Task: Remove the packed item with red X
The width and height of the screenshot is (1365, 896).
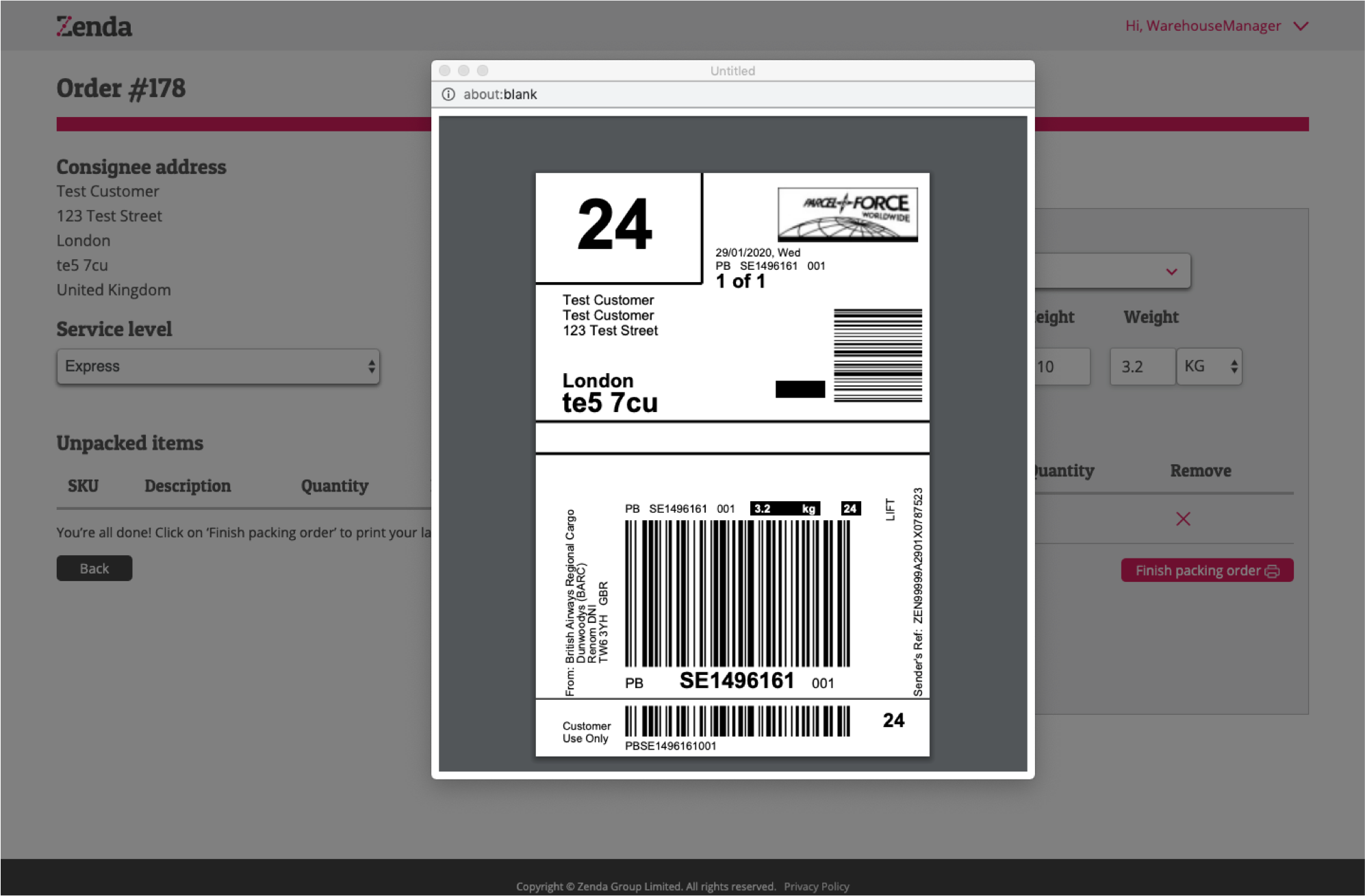Action: (x=1183, y=519)
